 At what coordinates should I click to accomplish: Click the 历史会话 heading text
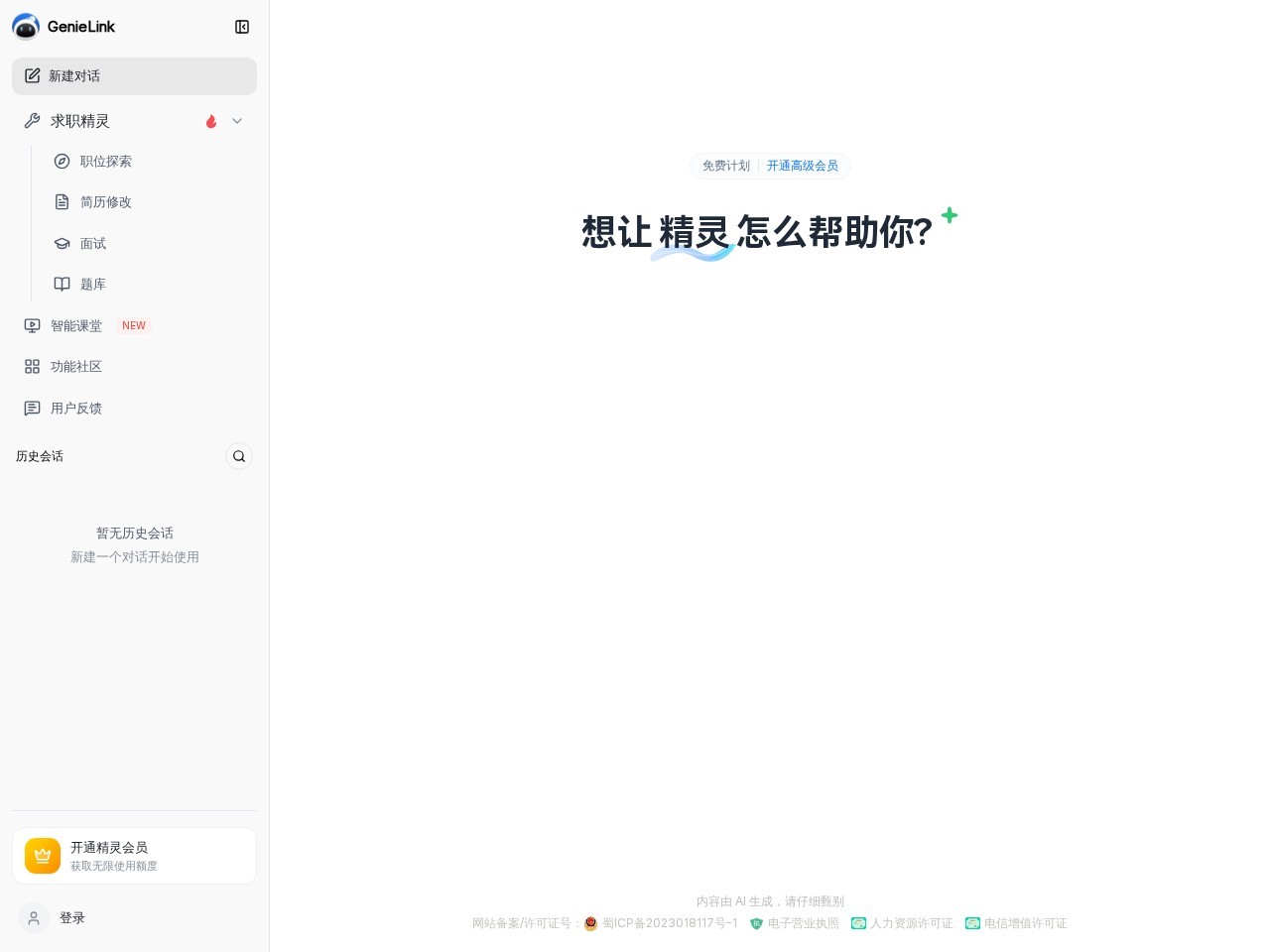pos(40,456)
